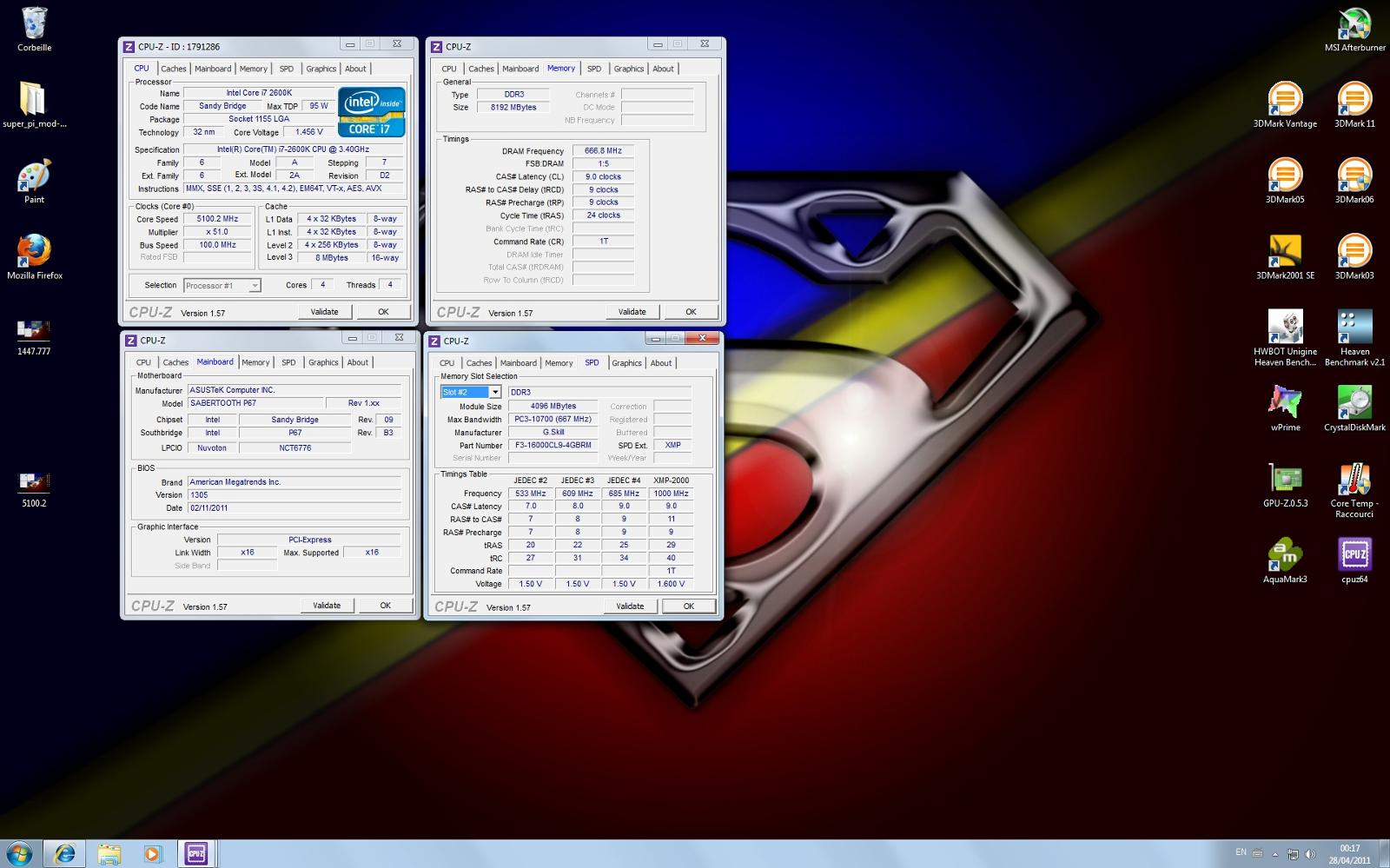
Task: Launch AquaMark3 shortcut
Action: pos(1285,560)
